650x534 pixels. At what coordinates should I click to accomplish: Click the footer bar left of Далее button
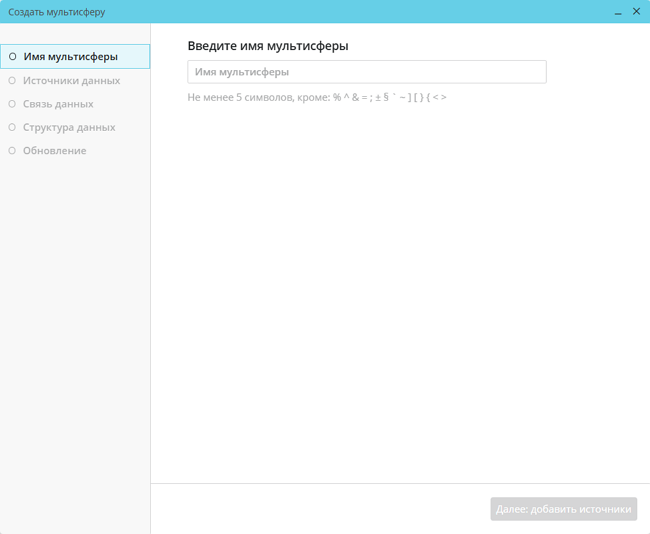[320, 509]
